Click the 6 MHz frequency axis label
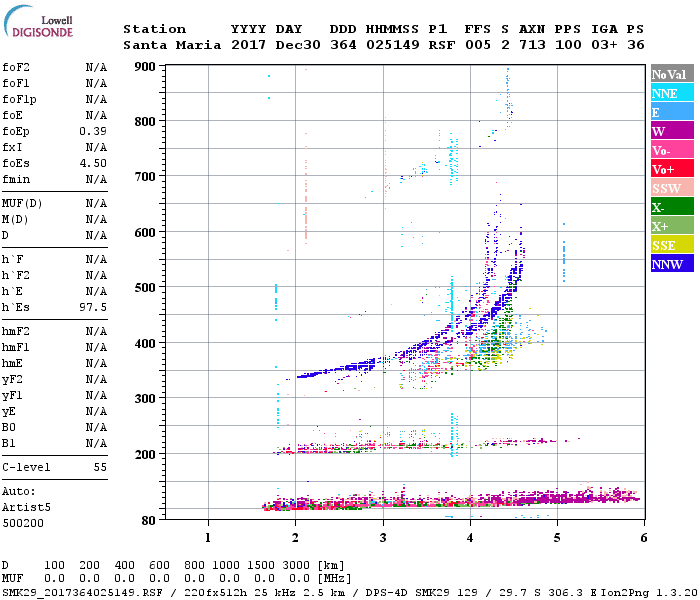Screen dimensions: 700x600 [x=644, y=538]
